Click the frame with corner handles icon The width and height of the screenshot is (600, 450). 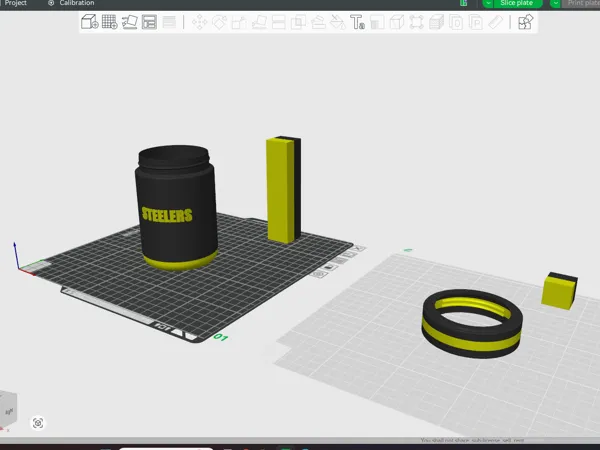(x=416, y=22)
